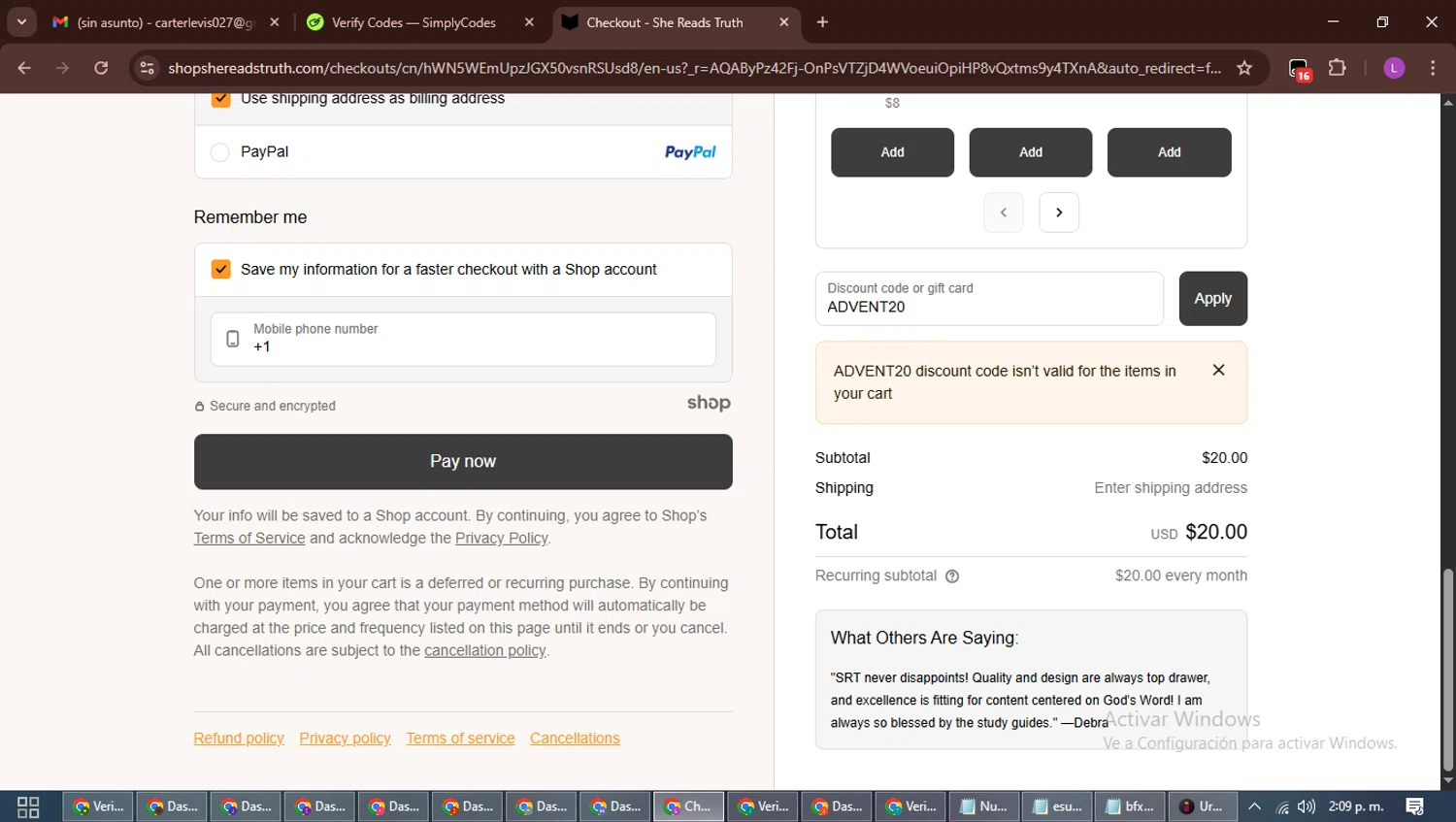Open the 'Nu...' Notepad taskbar window
1456x822 pixels.
(983, 806)
